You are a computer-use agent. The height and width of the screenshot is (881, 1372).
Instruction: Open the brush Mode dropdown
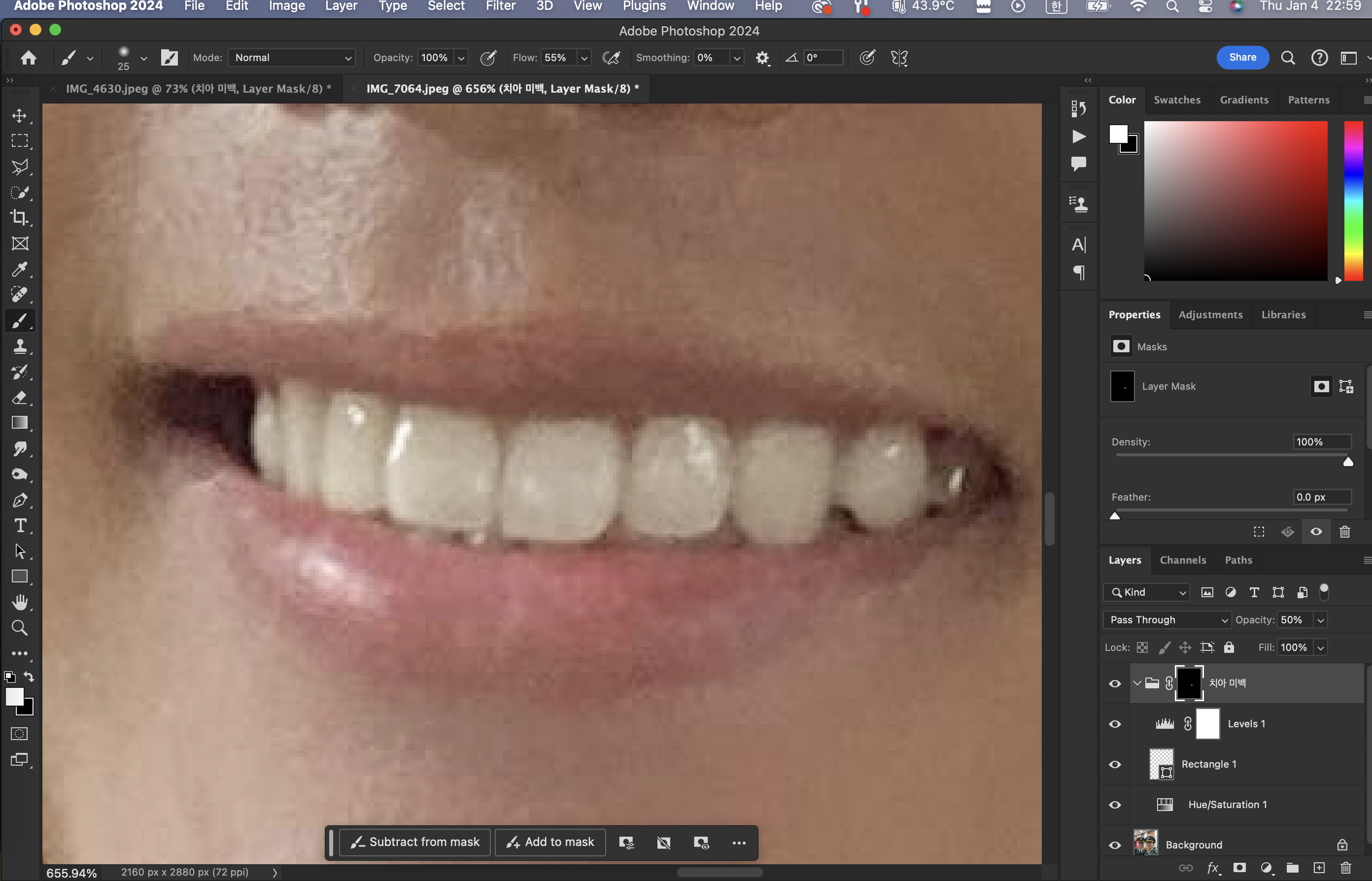(x=292, y=58)
